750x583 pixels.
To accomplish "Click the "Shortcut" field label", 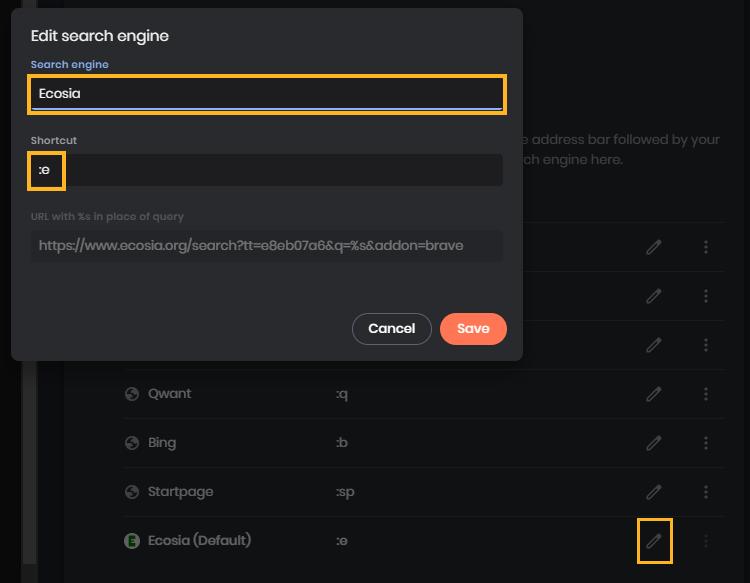I will pos(54,140).
